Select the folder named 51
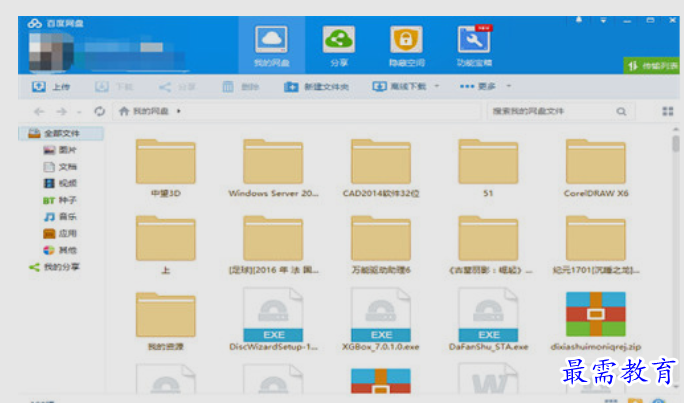 [488, 168]
